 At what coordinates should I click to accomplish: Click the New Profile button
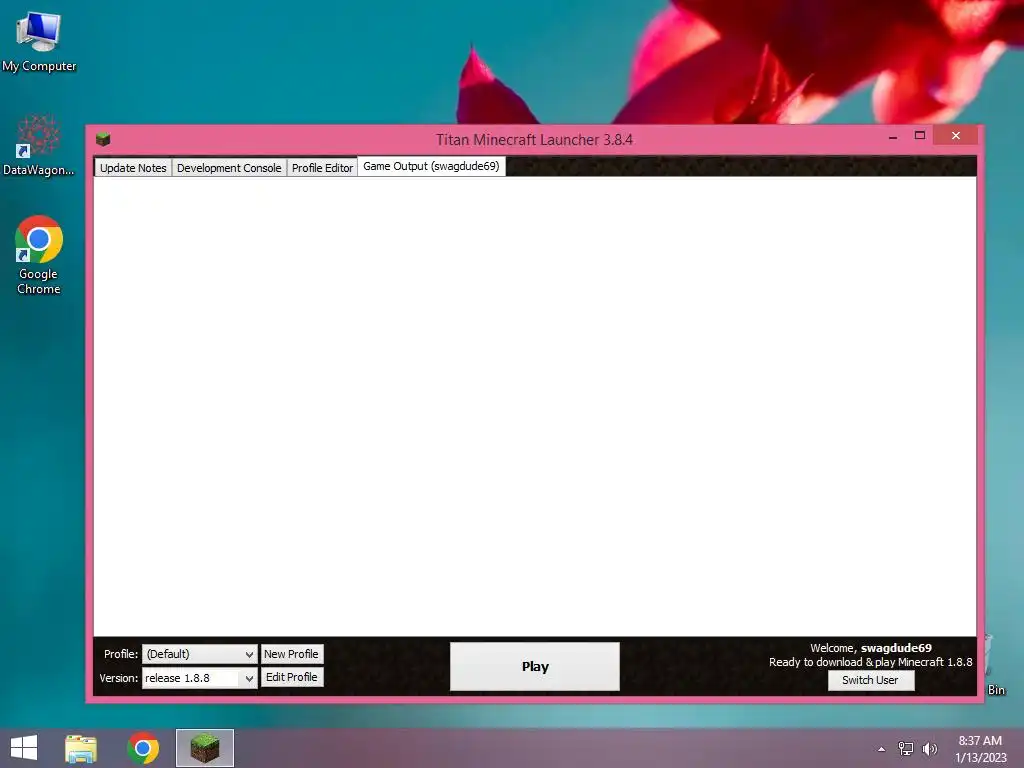291,654
